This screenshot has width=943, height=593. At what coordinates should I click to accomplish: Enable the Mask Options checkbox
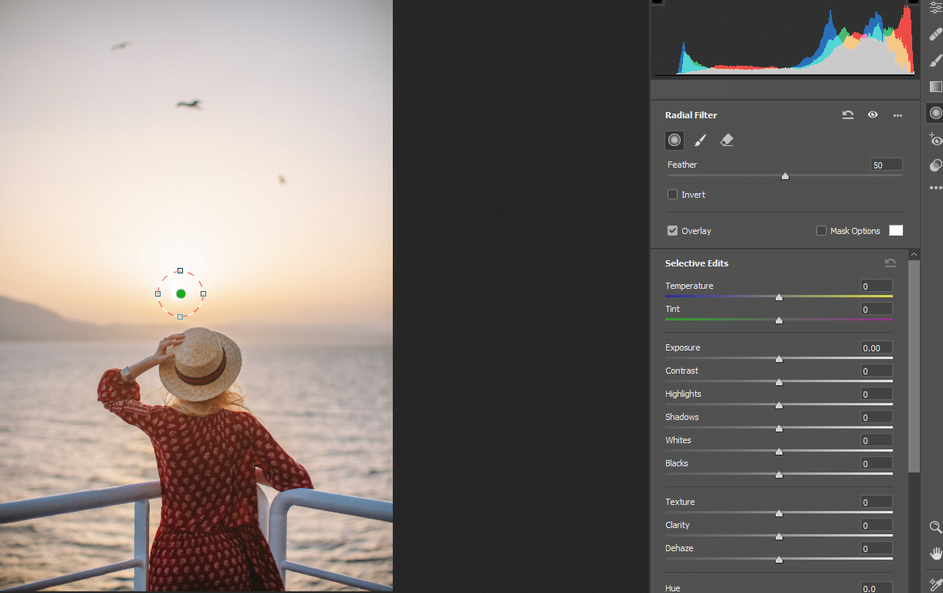tap(820, 230)
